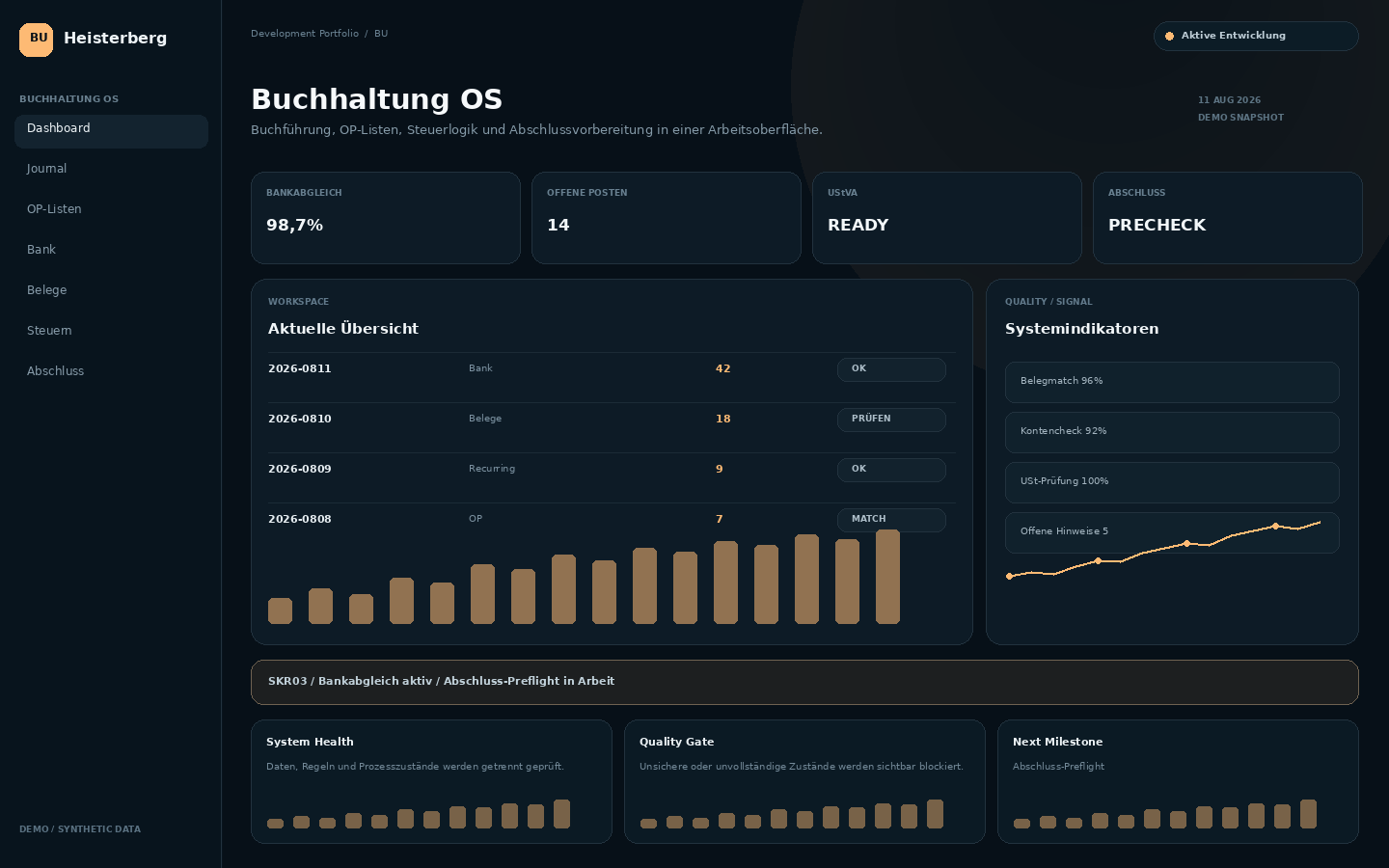Open the Offene Posten card
Viewport: 1389px width, 868px height.
point(667,218)
